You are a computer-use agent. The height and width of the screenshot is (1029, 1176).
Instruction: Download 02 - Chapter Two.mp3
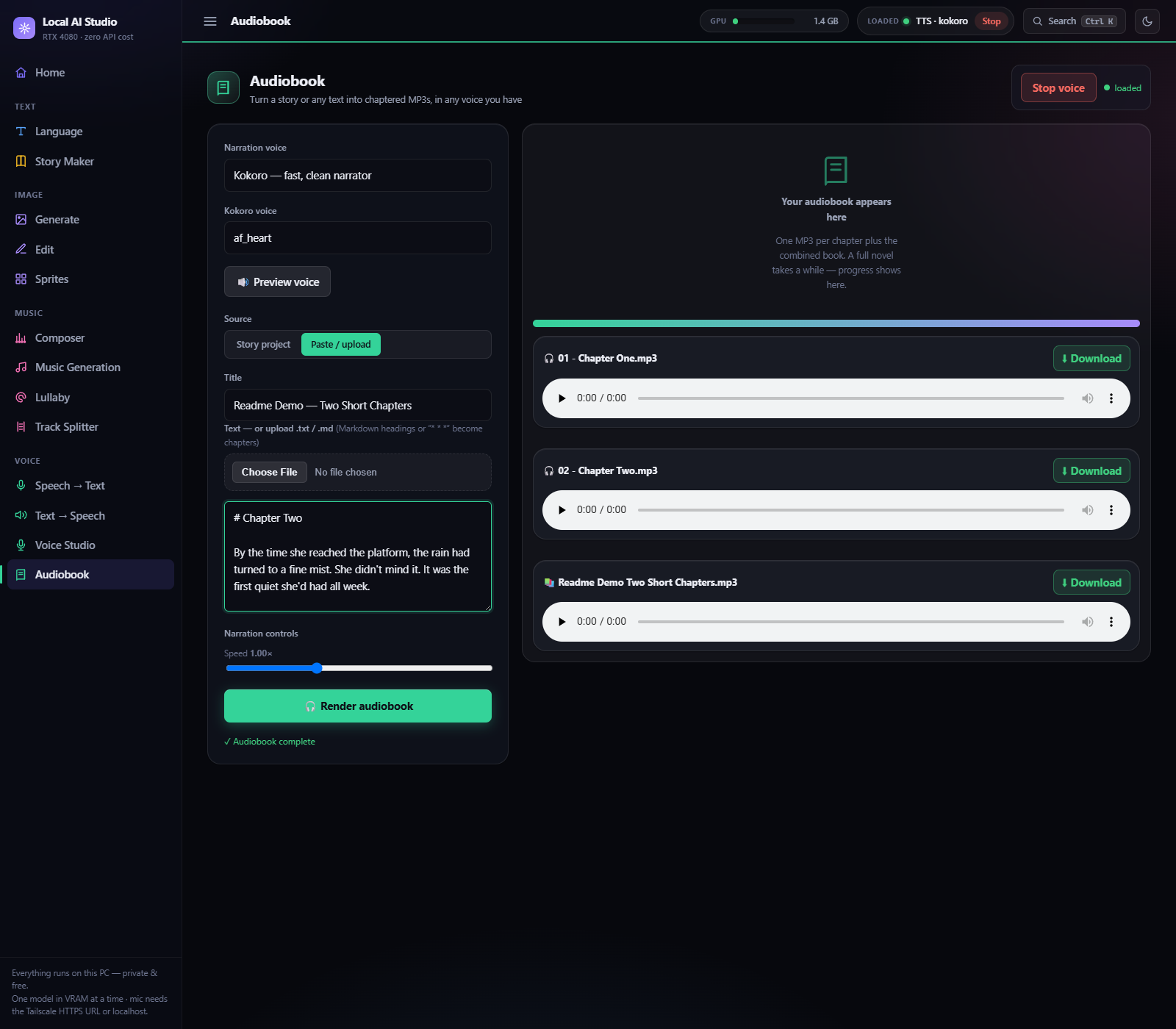(1091, 470)
